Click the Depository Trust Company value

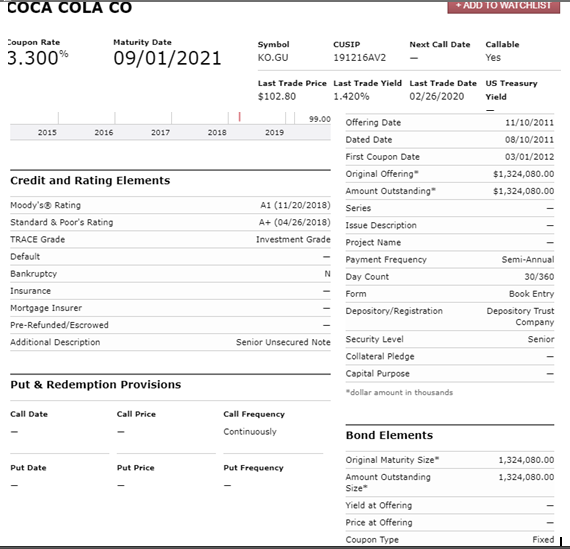521,316
